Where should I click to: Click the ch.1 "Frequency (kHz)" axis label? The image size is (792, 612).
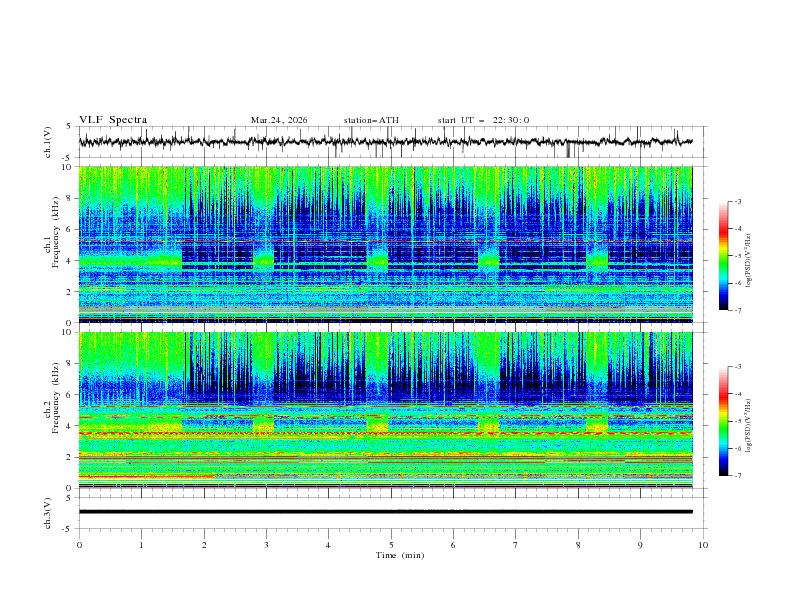click(x=56, y=230)
